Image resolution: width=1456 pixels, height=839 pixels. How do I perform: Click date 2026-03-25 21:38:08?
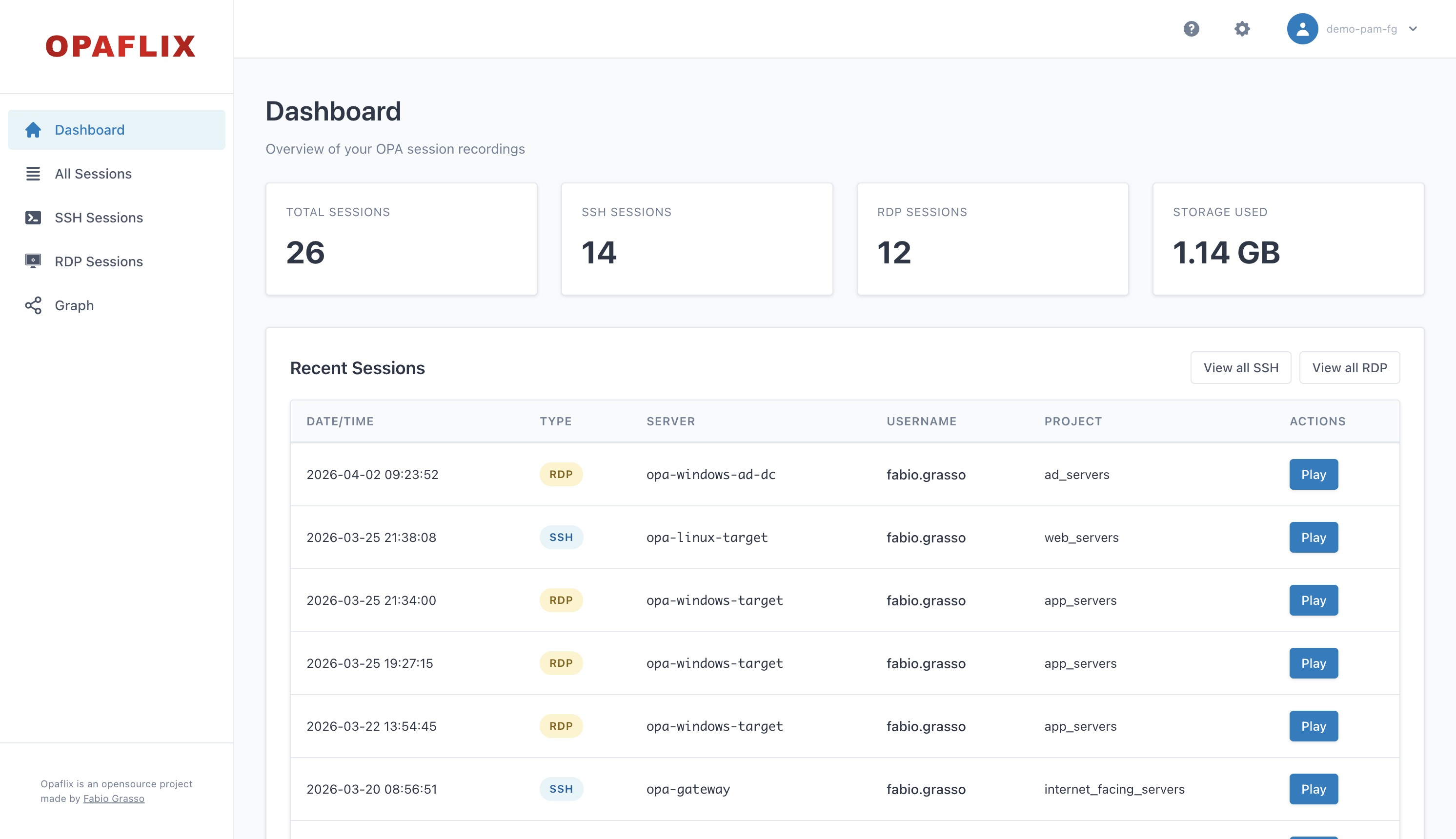371,537
